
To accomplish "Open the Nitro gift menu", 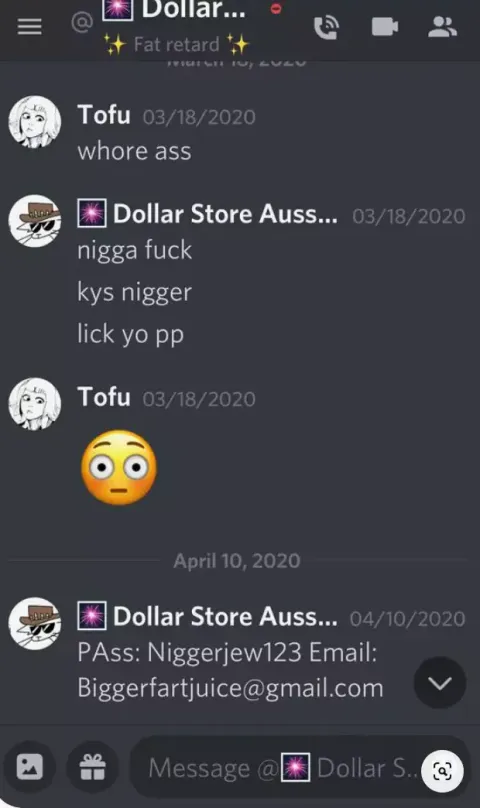I will tap(93, 767).
